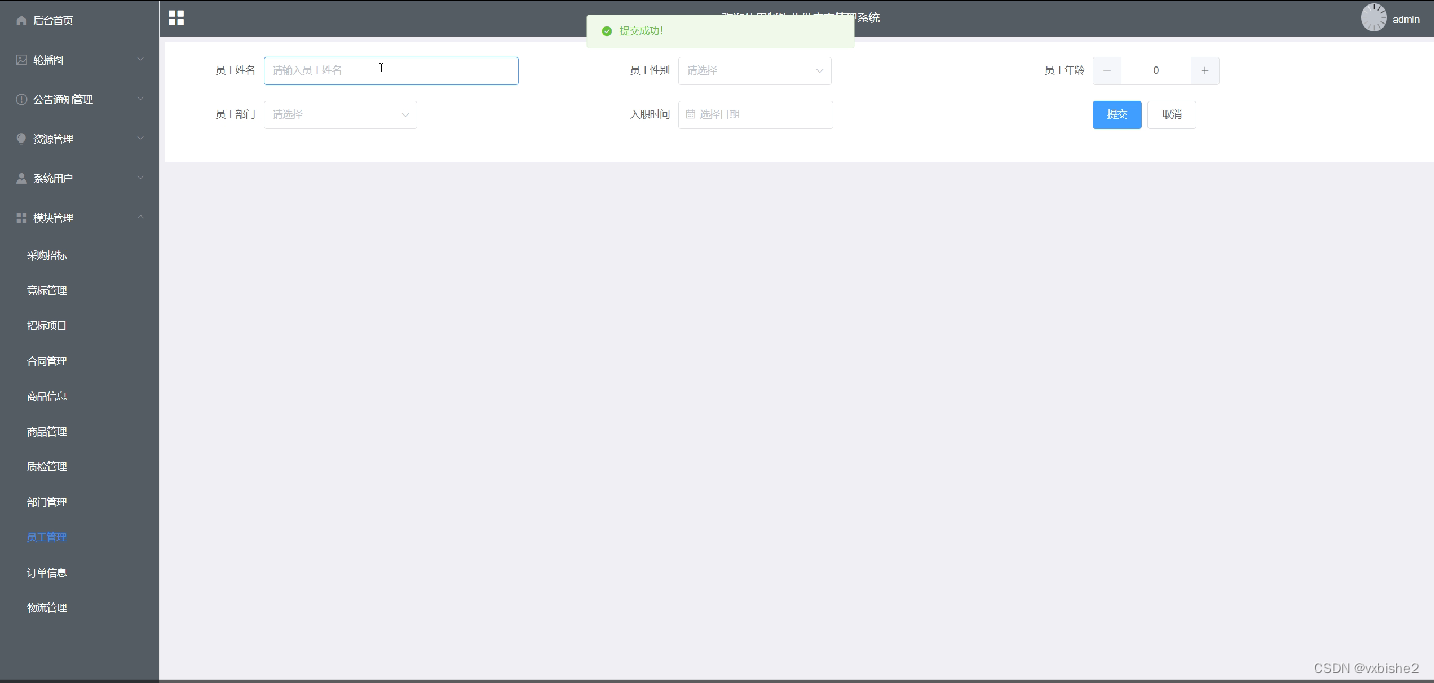Click the 员工年龄 field label
1434x683 pixels.
pos(1064,70)
